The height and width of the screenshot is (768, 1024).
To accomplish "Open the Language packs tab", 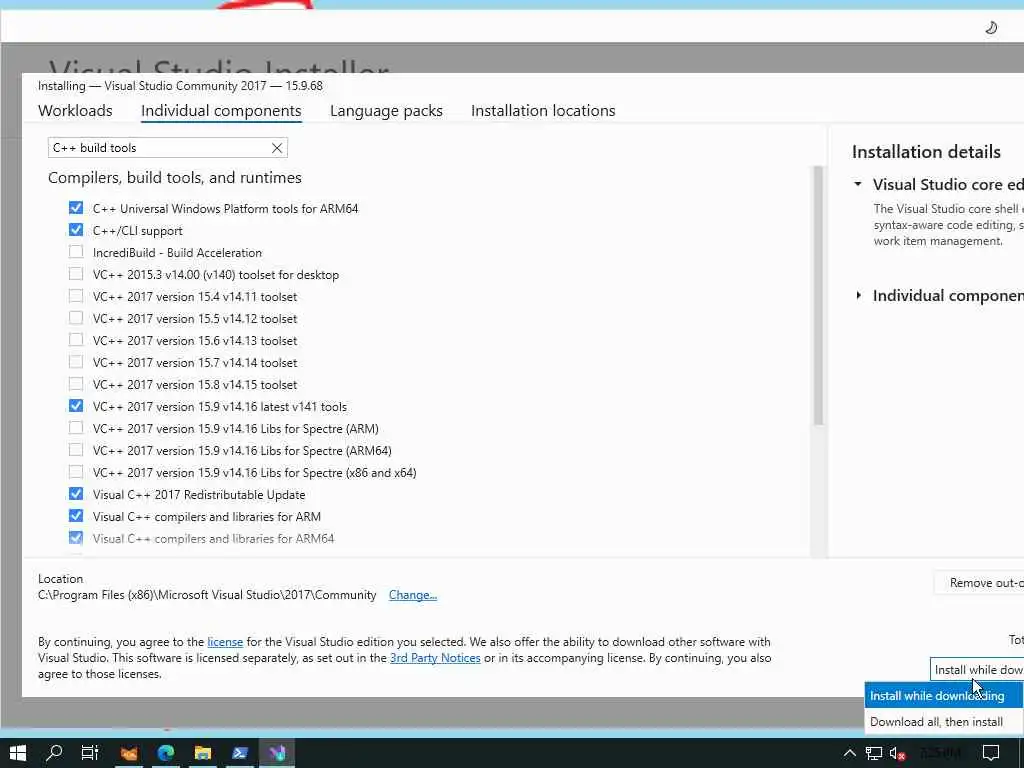I will 386,111.
